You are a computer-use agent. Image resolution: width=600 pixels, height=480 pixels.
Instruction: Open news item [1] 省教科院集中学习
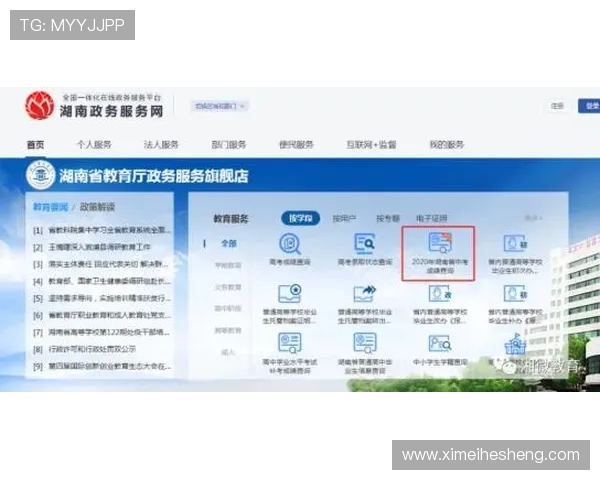[x=102, y=230]
